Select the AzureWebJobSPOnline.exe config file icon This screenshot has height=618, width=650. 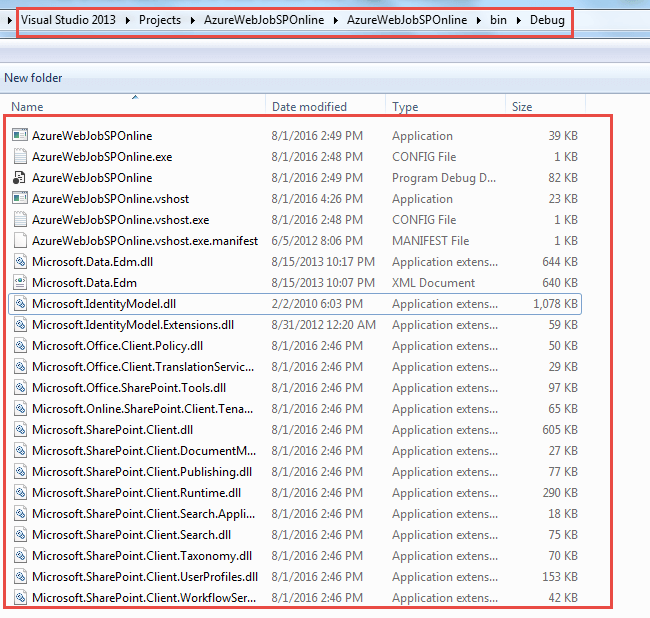point(20,156)
